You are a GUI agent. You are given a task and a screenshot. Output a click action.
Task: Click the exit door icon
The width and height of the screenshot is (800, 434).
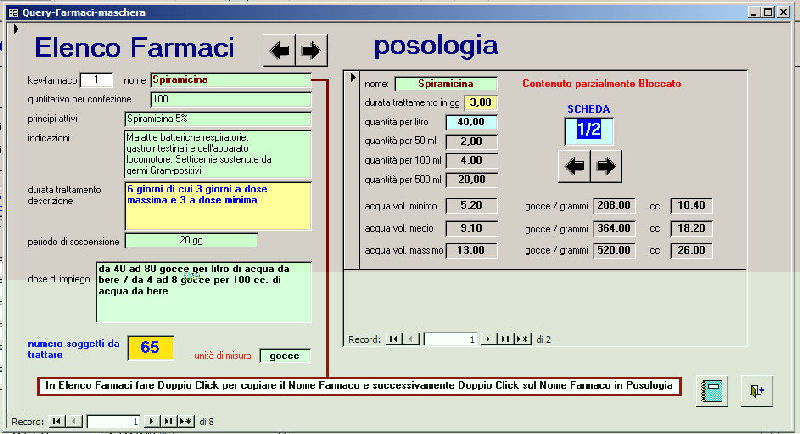pos(757,390)
